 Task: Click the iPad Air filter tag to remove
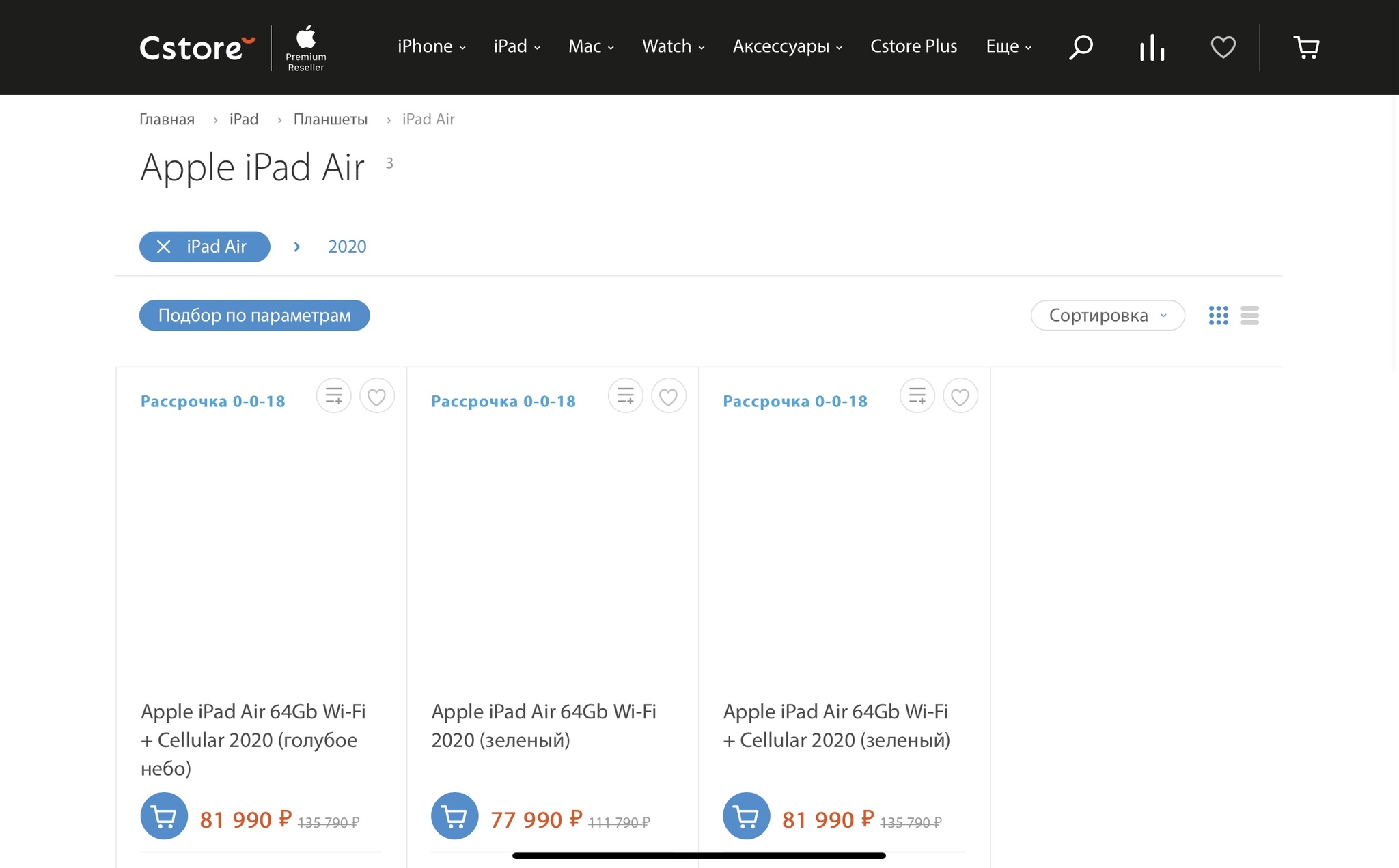click(164, 246)
